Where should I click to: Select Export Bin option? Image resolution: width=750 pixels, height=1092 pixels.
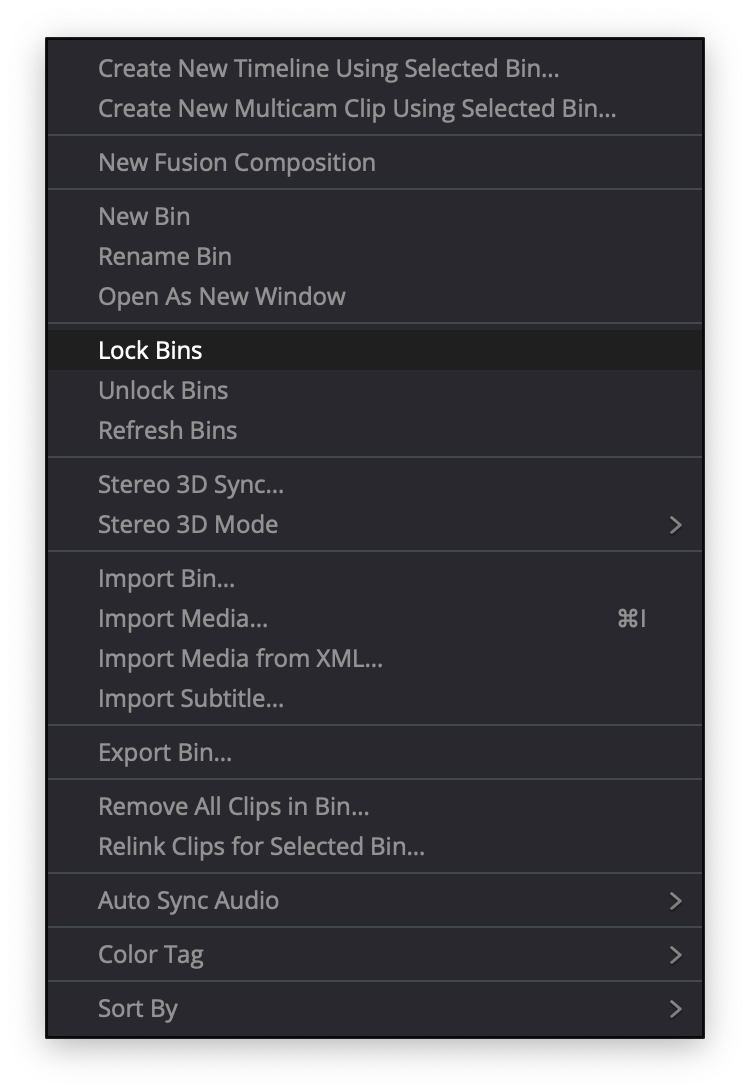[x=375, y=753]
